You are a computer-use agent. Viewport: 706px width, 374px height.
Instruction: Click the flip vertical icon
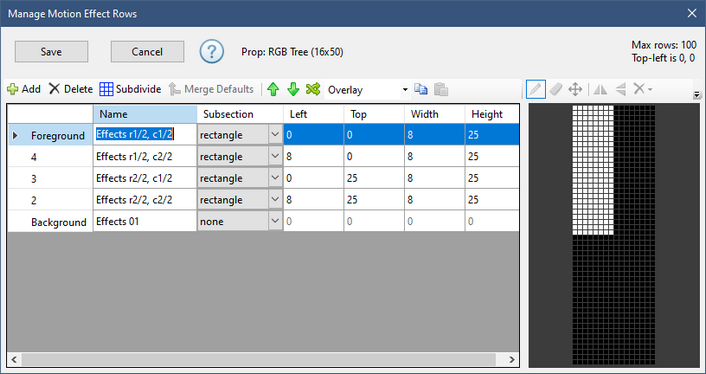tap(620, 89)
